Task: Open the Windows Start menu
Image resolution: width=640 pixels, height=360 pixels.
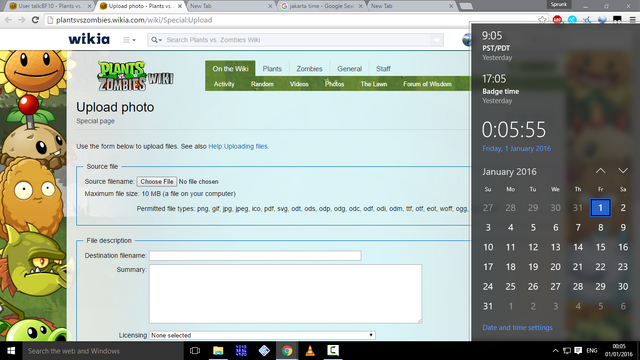Action: pos(11,351)
